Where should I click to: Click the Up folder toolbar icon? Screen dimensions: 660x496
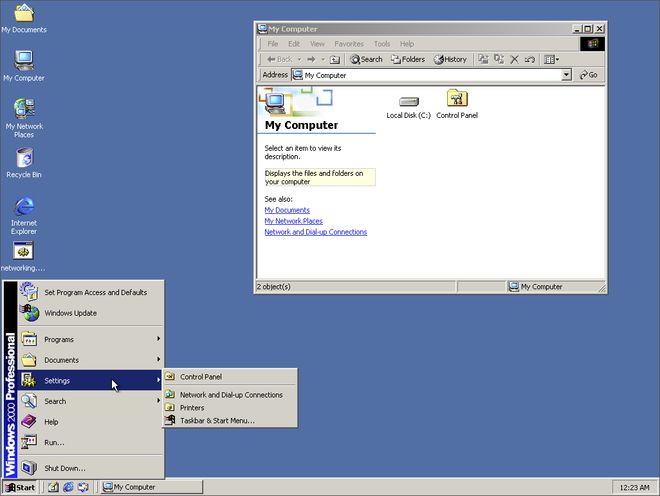pos(334,59)
